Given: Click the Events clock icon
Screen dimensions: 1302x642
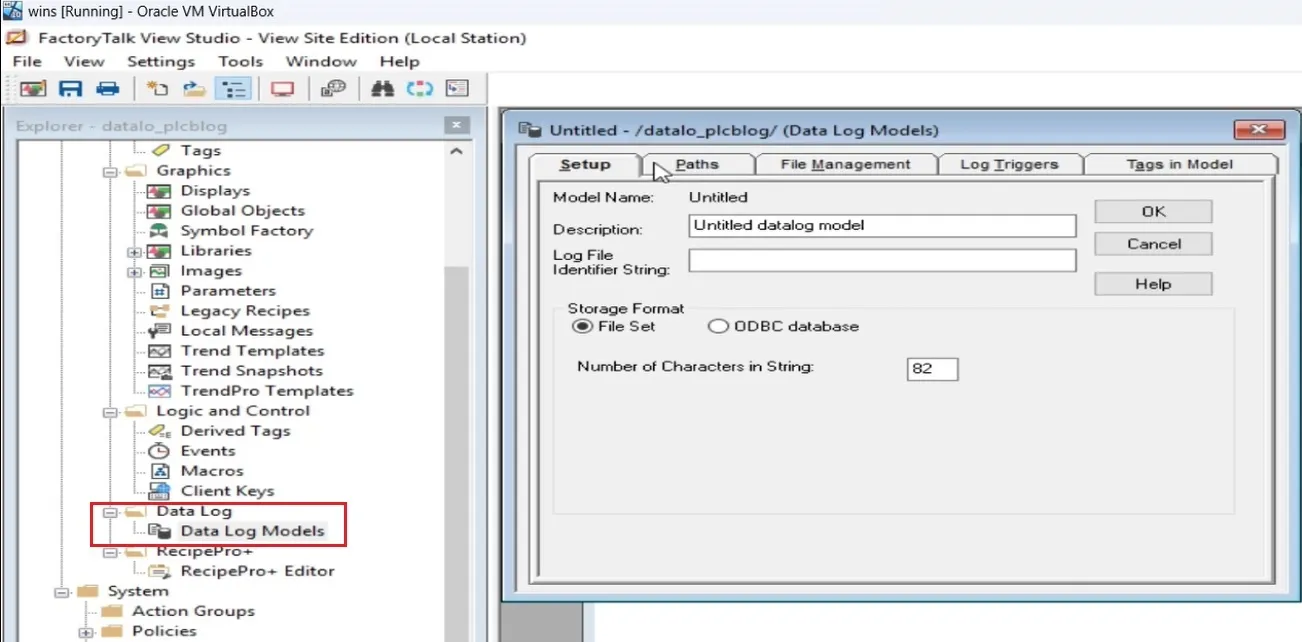Looking at the screenshot, I should pos(159,450).
